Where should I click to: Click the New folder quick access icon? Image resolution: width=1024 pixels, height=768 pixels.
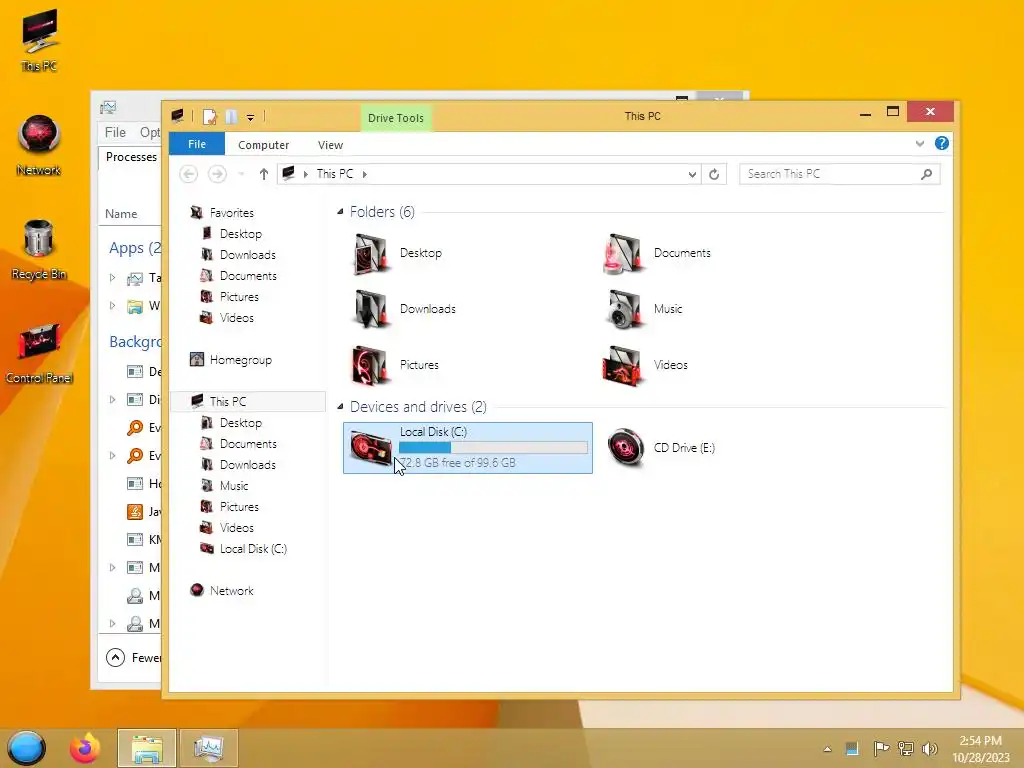click(231, 118)
